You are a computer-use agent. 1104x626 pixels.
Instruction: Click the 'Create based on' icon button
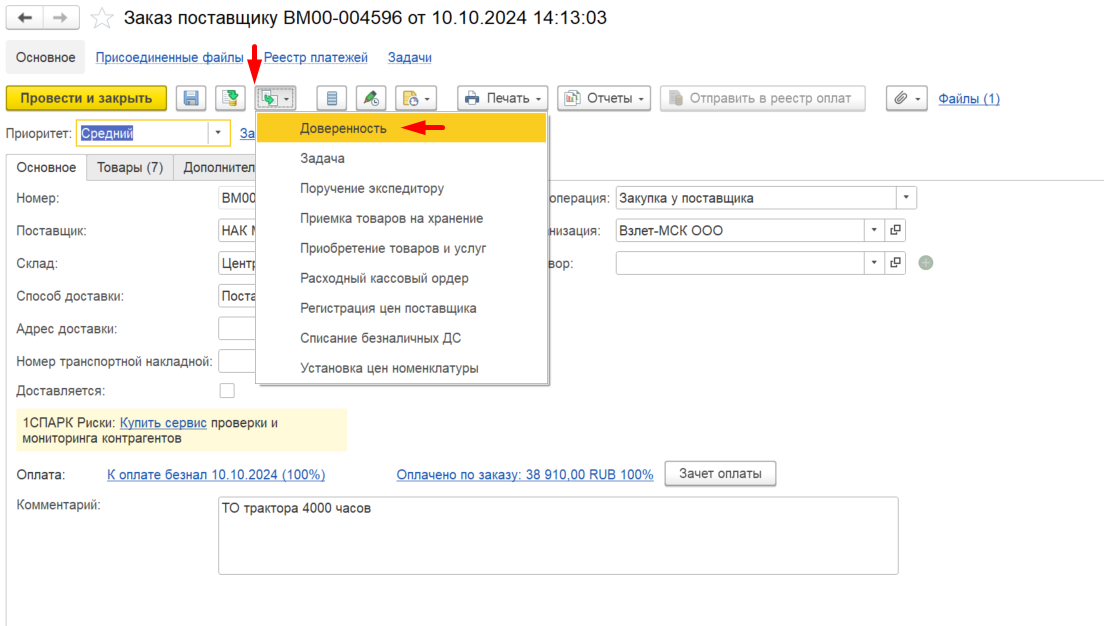pyautogui.click(x=275, y=98)
